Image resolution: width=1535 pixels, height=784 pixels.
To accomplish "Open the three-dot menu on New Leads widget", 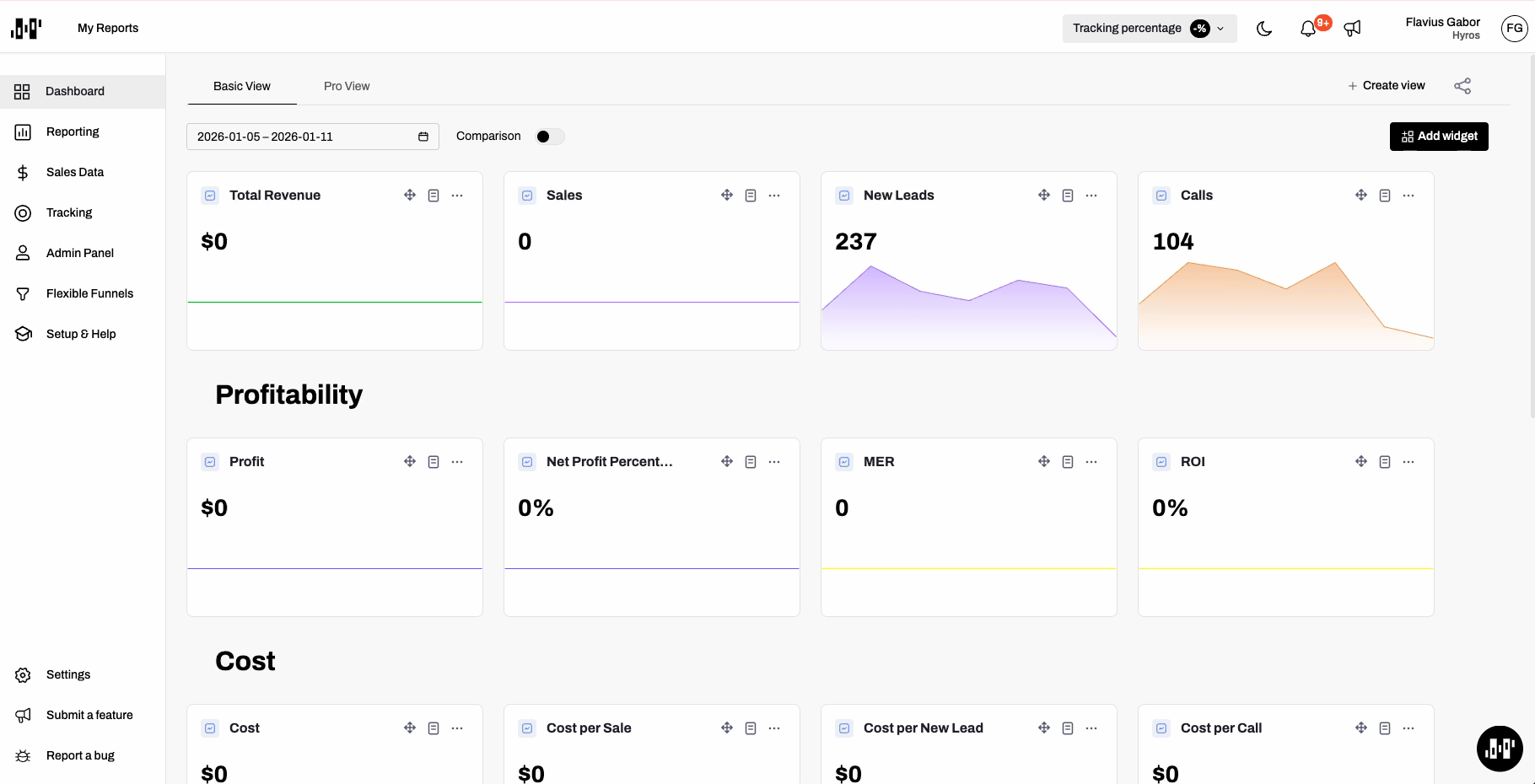I will pos(1091,196).
